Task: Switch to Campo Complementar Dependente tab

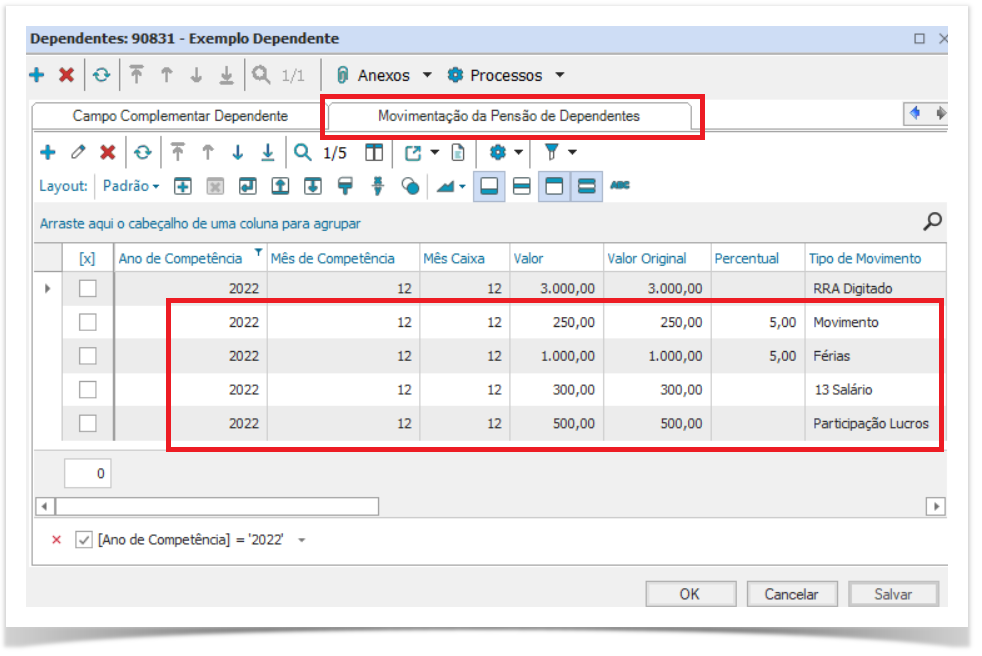Action: [180, 117]
